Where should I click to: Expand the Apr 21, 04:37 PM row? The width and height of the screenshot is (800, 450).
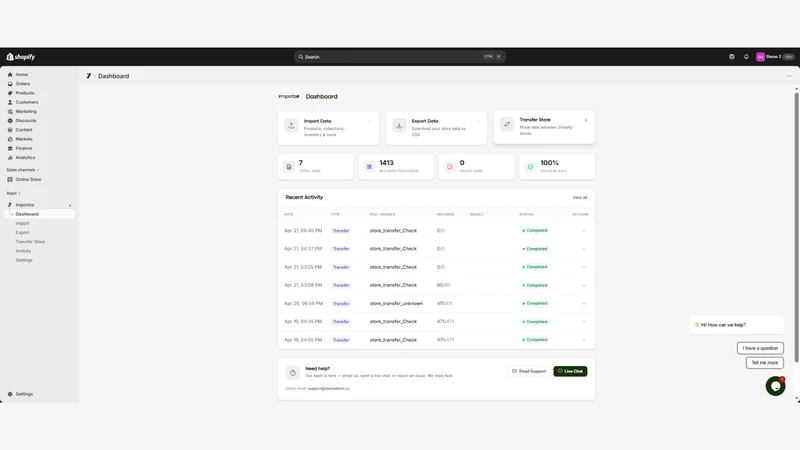coord(584,249)
